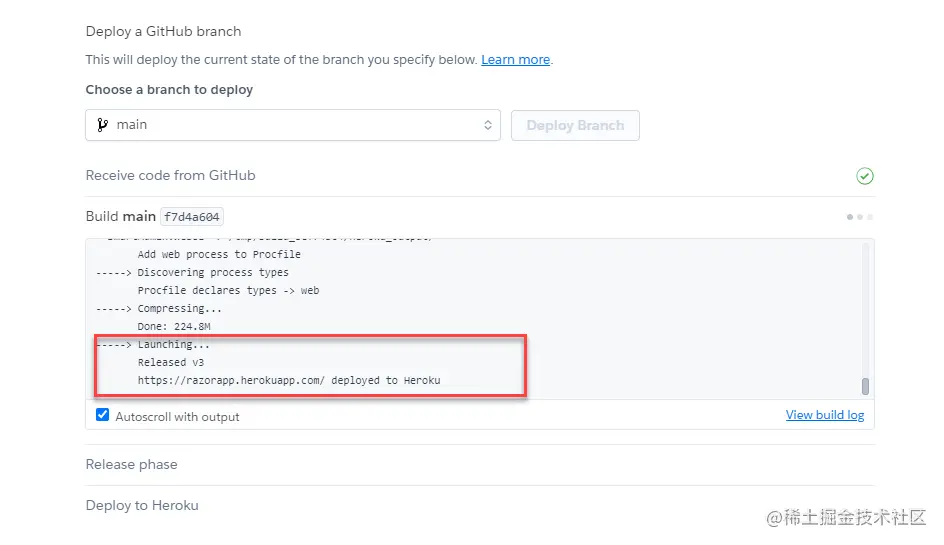944x545 pixels.
Task: Open the View build log link
Action: pos(825,415)
